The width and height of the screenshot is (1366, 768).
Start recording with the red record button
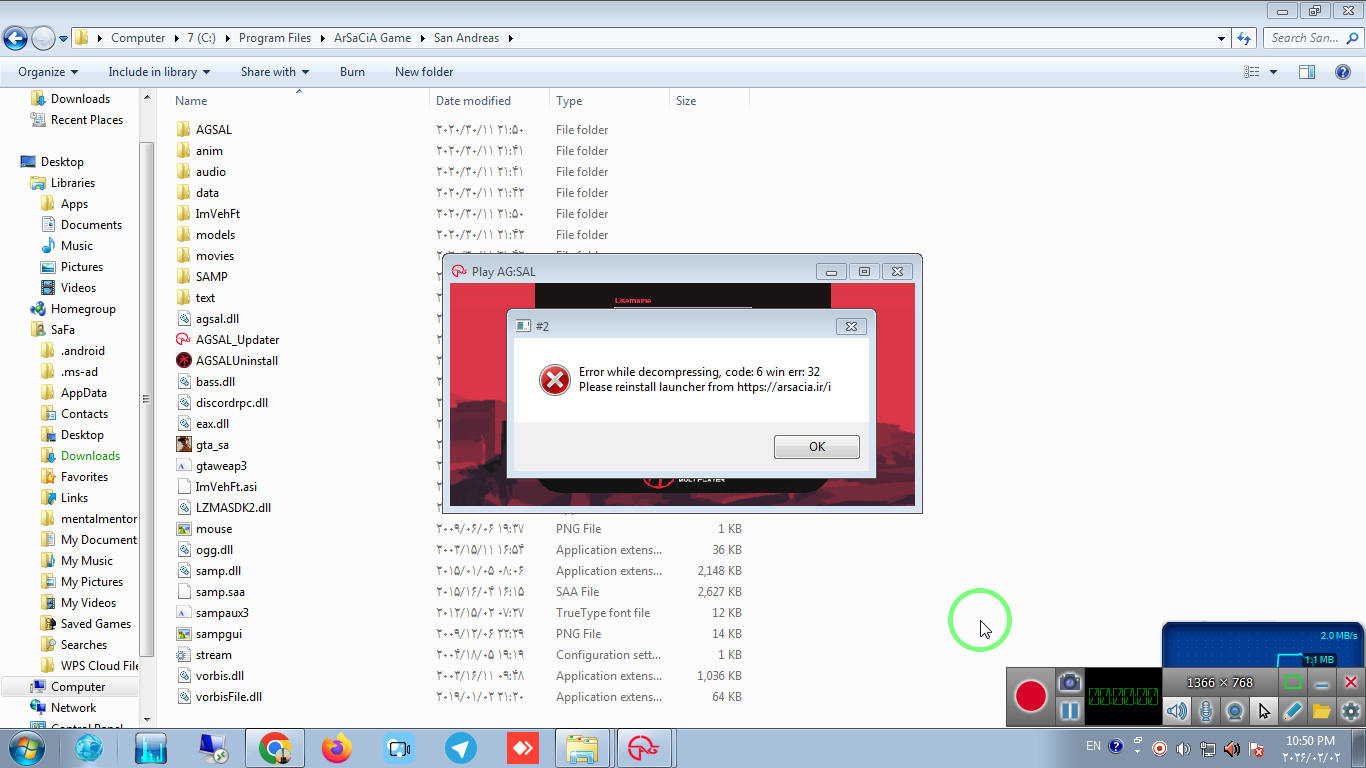pos(1030,696)
